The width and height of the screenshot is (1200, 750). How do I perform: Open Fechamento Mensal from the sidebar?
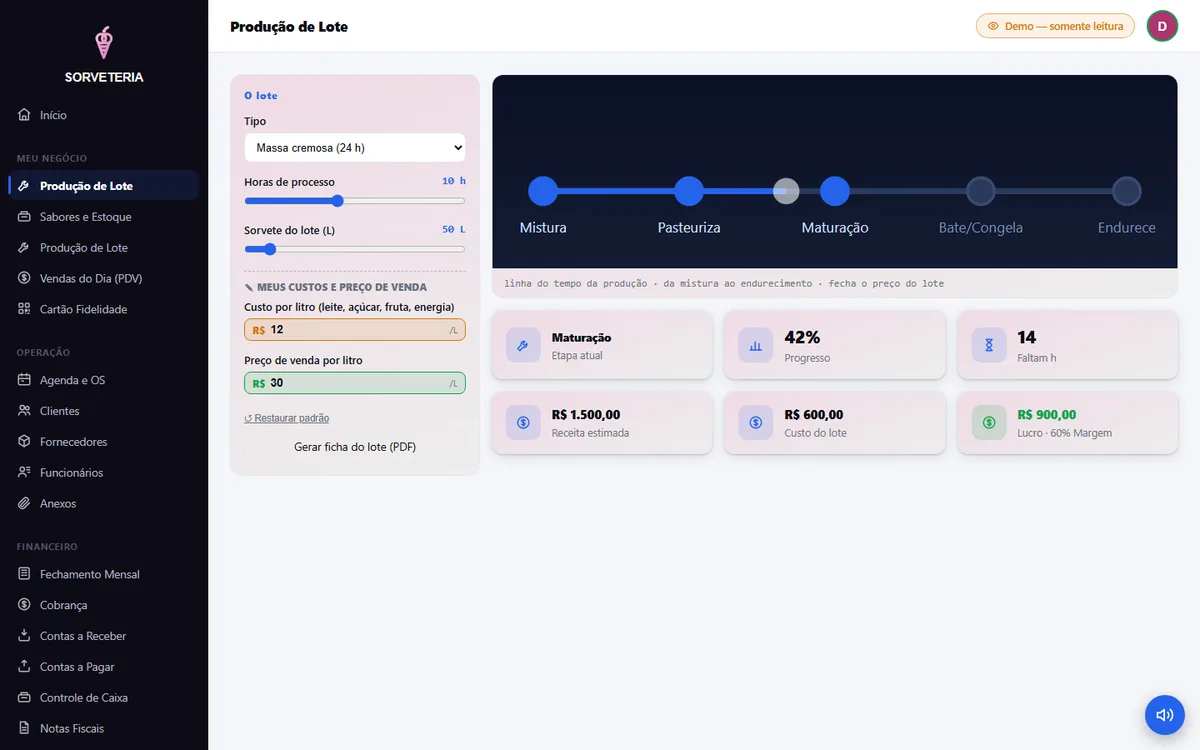click(104, 575)
